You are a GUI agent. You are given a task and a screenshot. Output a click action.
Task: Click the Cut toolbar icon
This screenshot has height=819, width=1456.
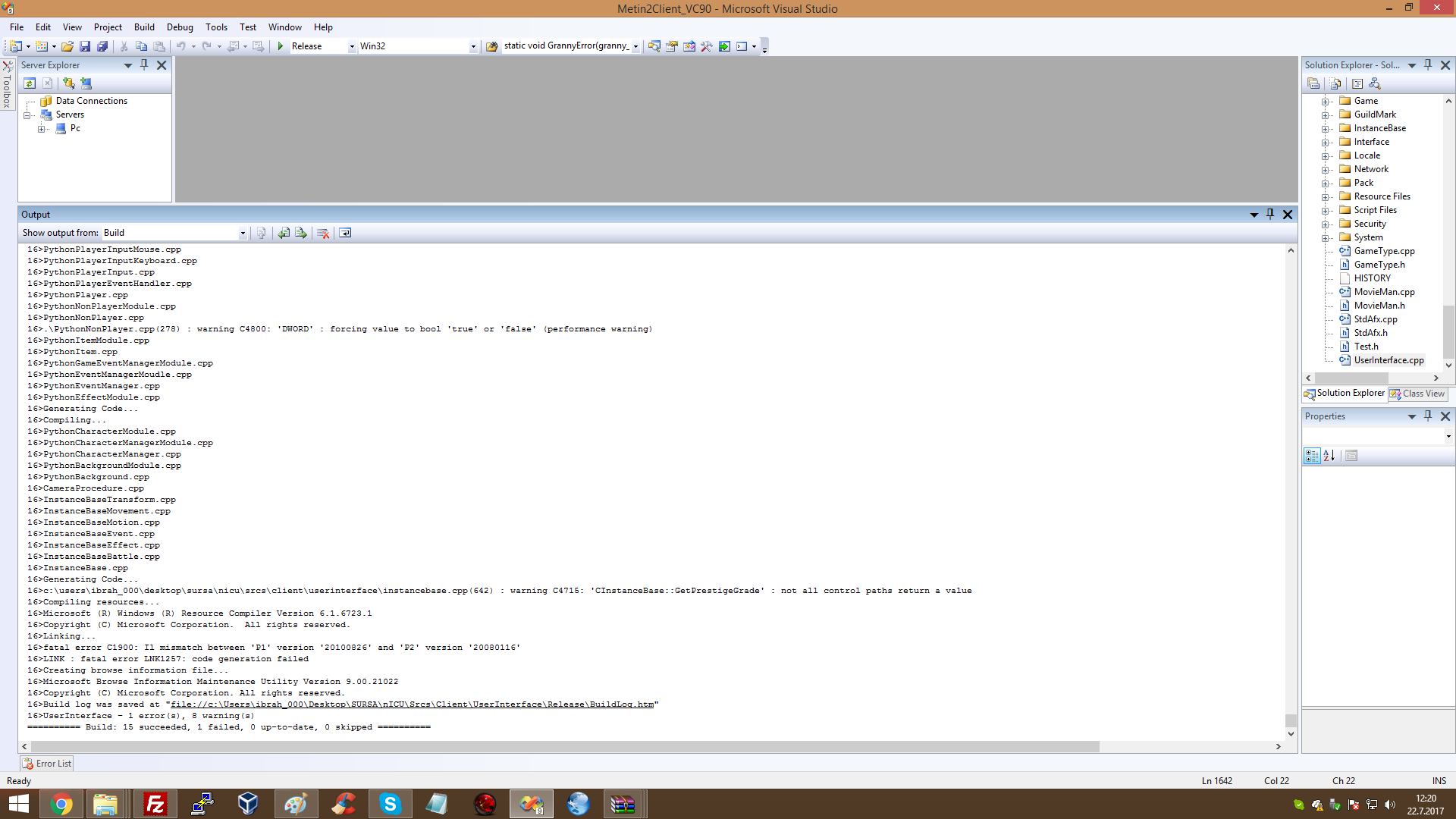(x=124, y=46)
